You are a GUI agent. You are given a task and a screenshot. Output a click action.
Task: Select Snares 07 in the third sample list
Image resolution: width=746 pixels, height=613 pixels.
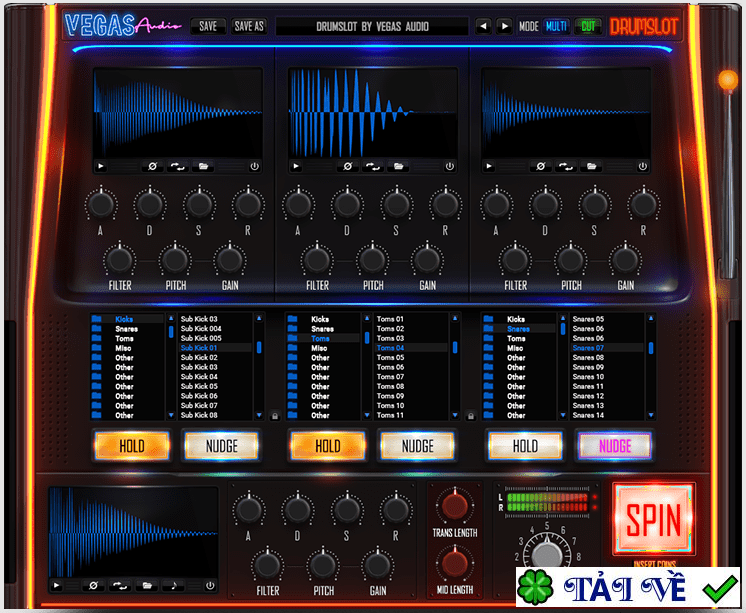[x=608, y=348]
